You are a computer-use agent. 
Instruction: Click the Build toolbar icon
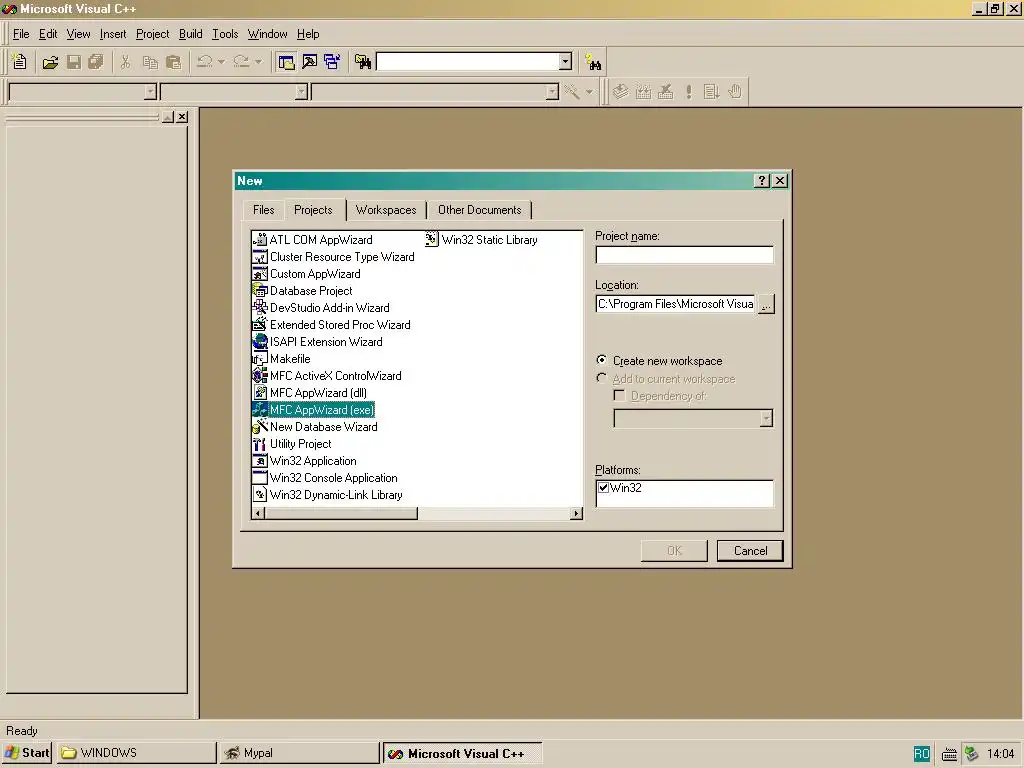pos(643,92)
